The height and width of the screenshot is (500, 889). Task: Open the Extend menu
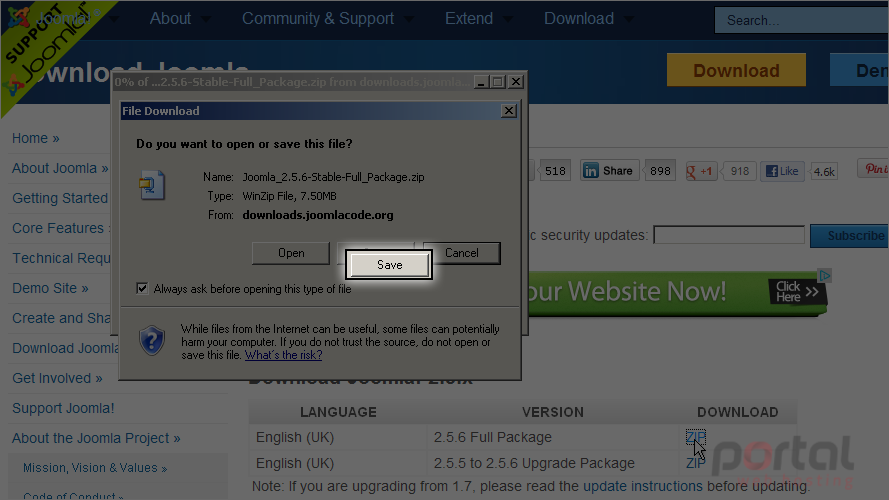pyautogui.click(x=469, y=19)
